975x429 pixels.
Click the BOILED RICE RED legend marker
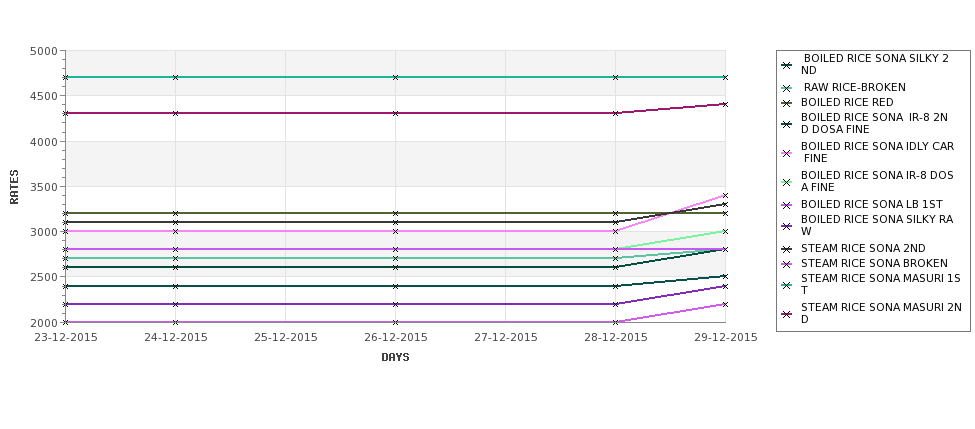[x=787, y=103]
